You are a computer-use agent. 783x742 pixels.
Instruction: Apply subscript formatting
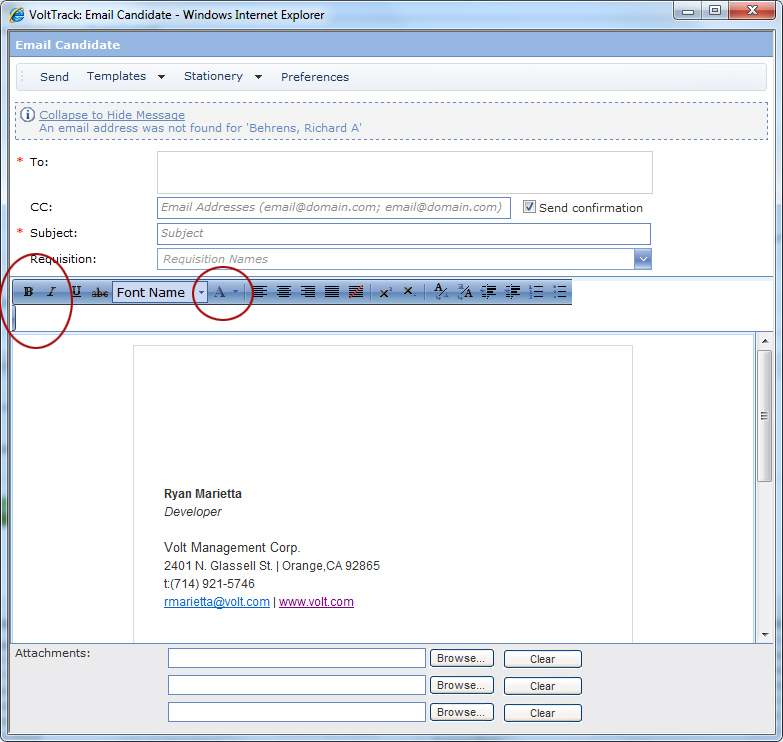pyautogui.click(x=409, y=292)
